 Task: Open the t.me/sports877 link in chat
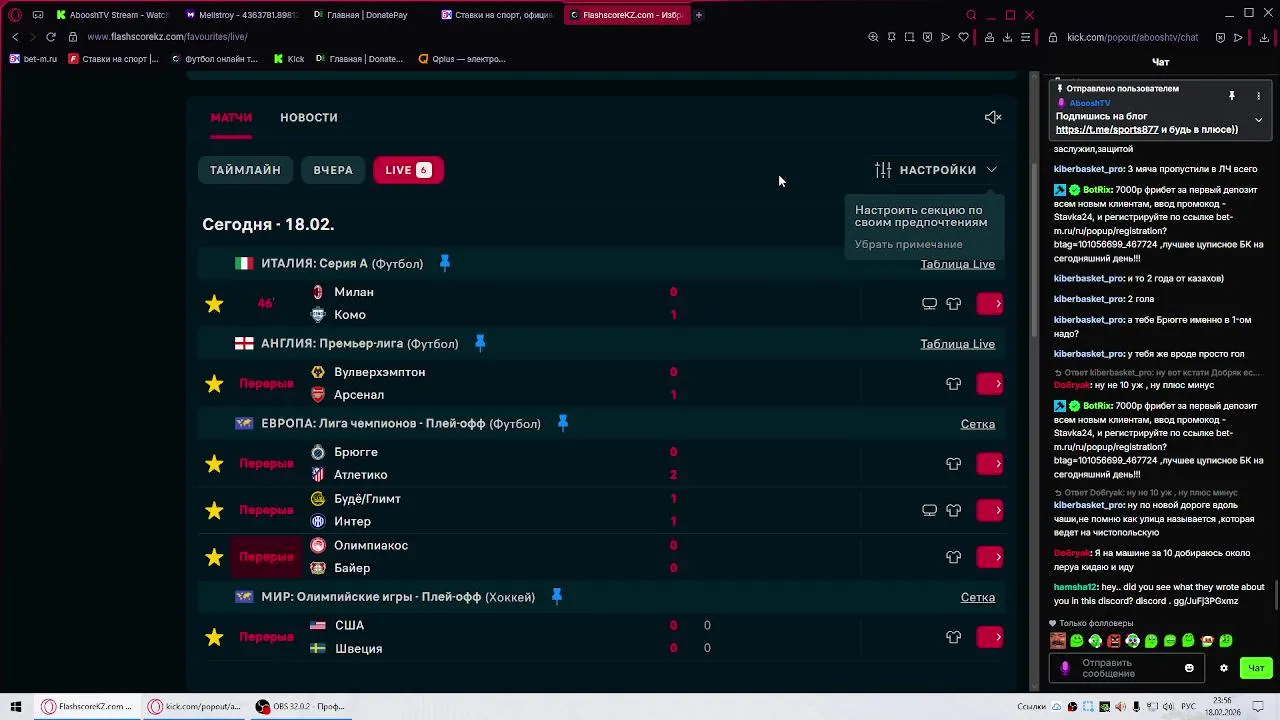tap(1107, 130)
